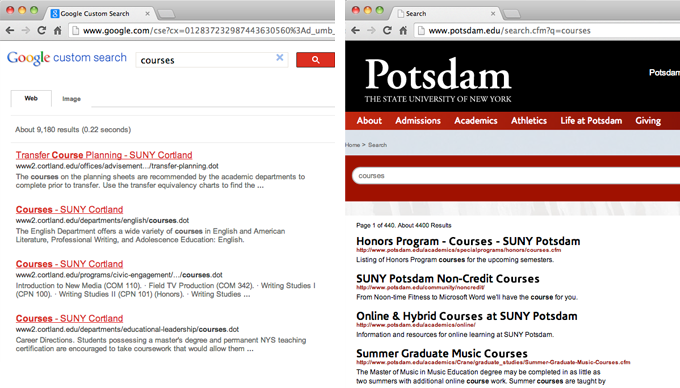Open new tab in Potsdam window
Image resolution: width=680 pixels, height=388 pixels.
click(x=512, y=14)
